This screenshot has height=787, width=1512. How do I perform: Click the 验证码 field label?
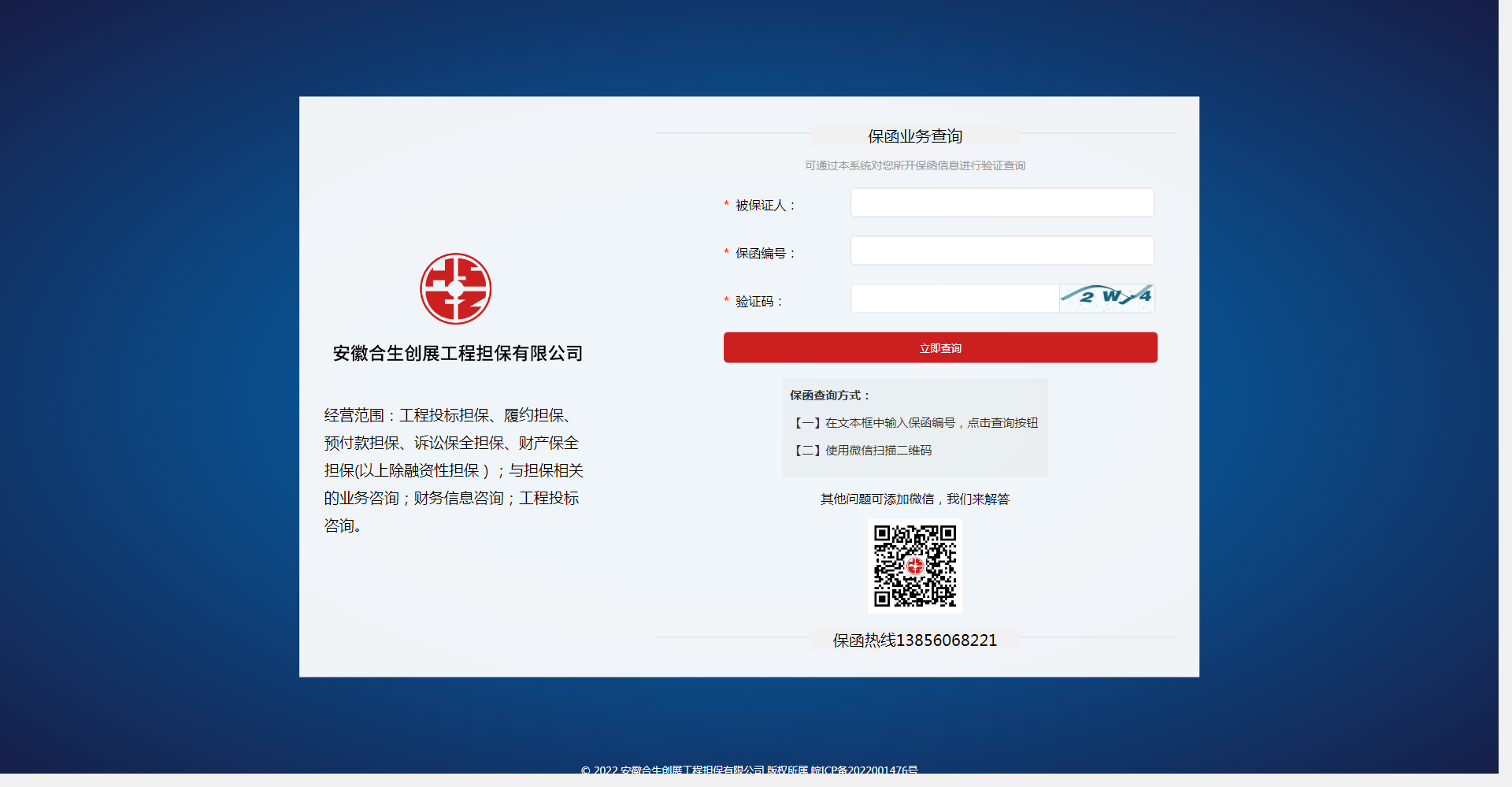click(758, 301)
